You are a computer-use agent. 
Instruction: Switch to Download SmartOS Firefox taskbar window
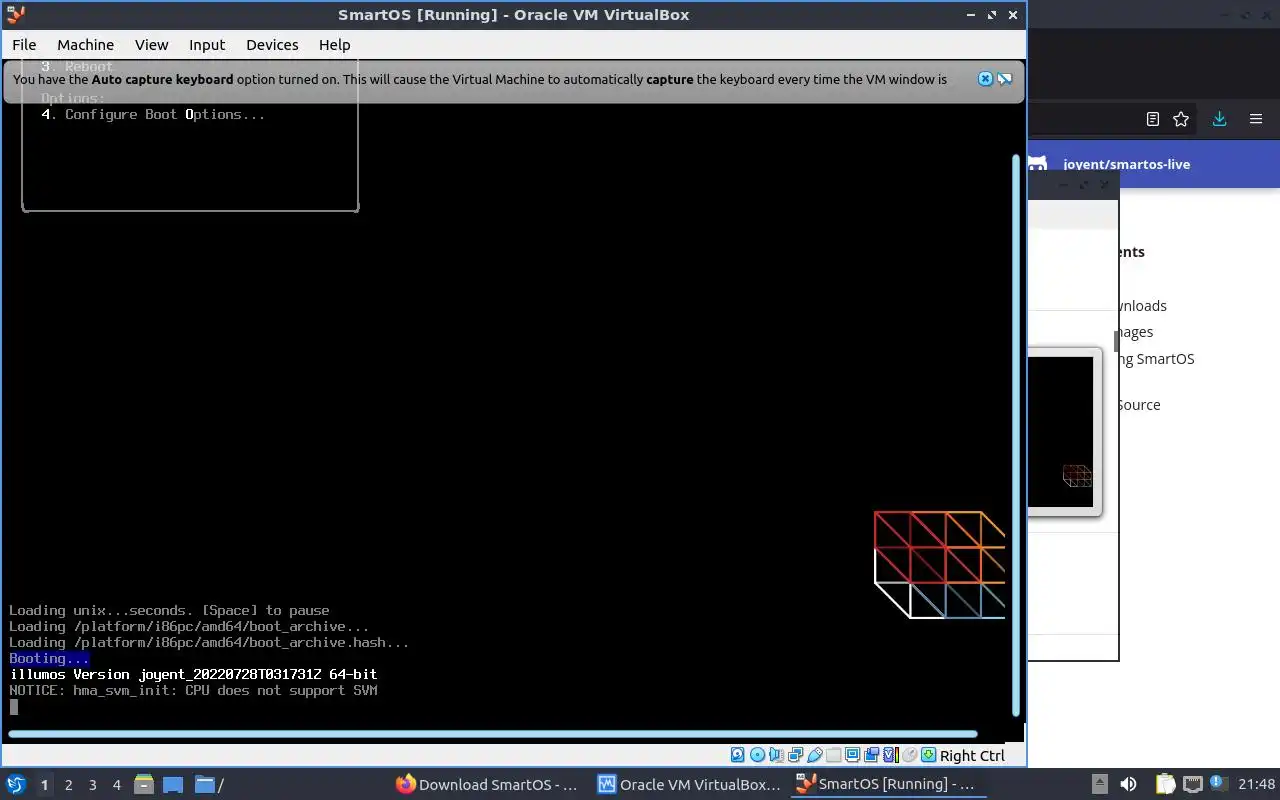click(x=487, y=784)
